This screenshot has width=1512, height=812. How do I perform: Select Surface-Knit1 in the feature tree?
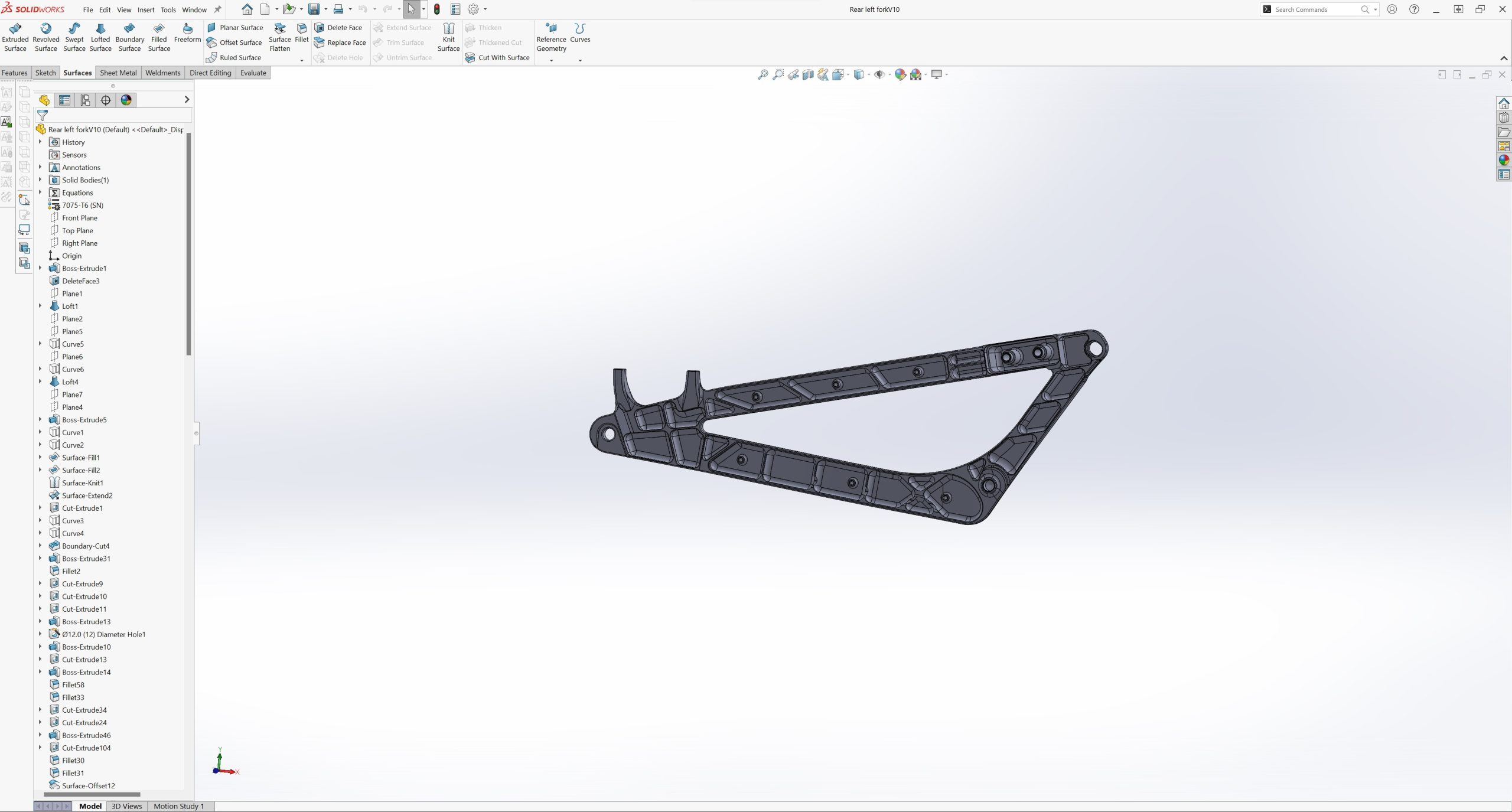click(83, 482)
